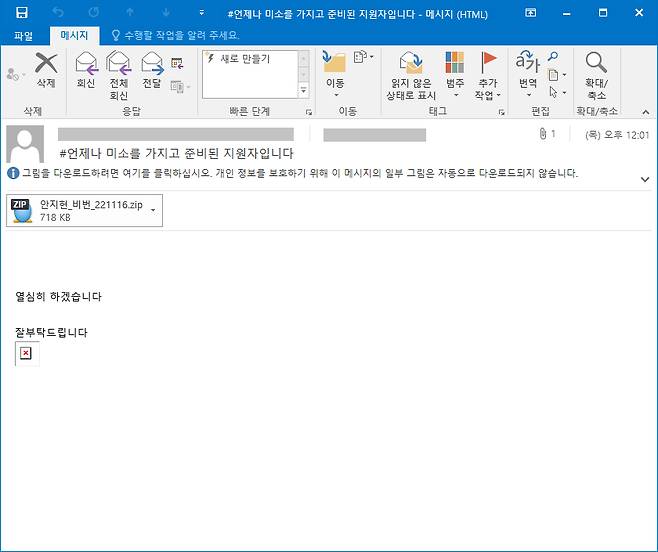The height and width of the screenshot is (552, 658).
Task: Click the text 잘부탁드립니다
Action: pos(51,332)
